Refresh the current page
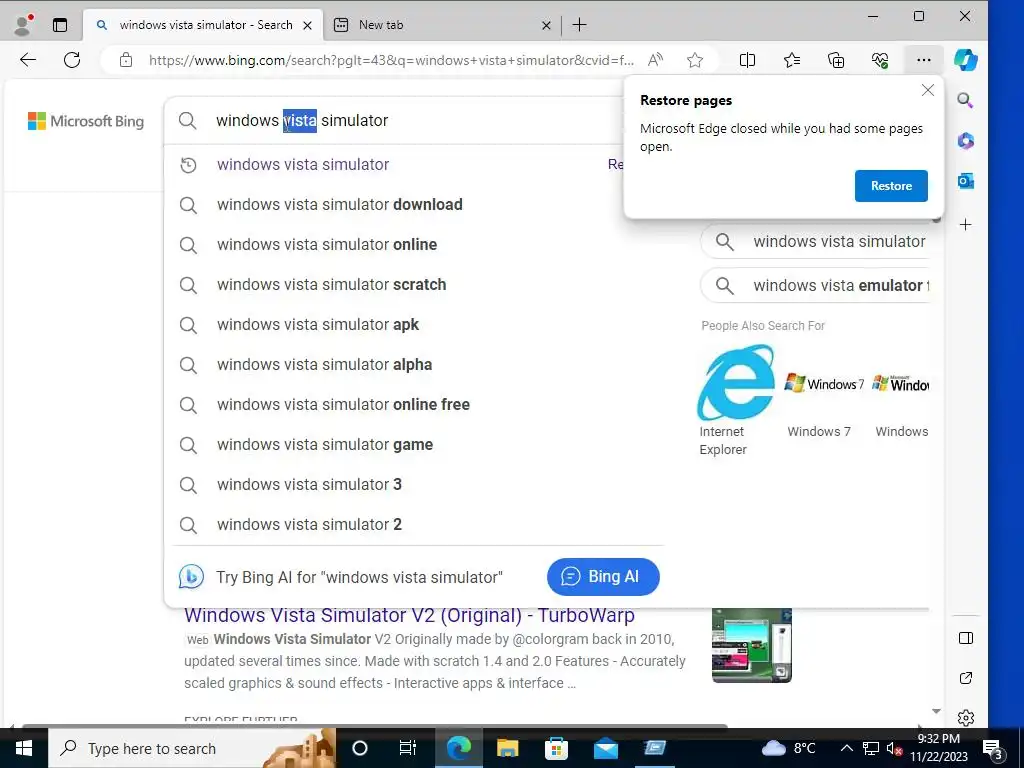 tap(72, 60)
